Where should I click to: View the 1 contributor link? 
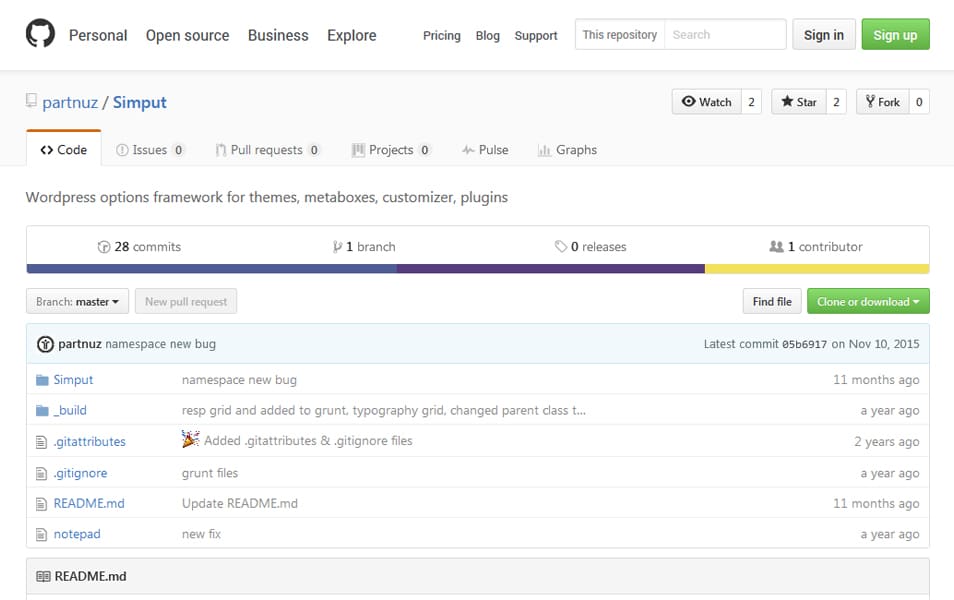(816, 246)
